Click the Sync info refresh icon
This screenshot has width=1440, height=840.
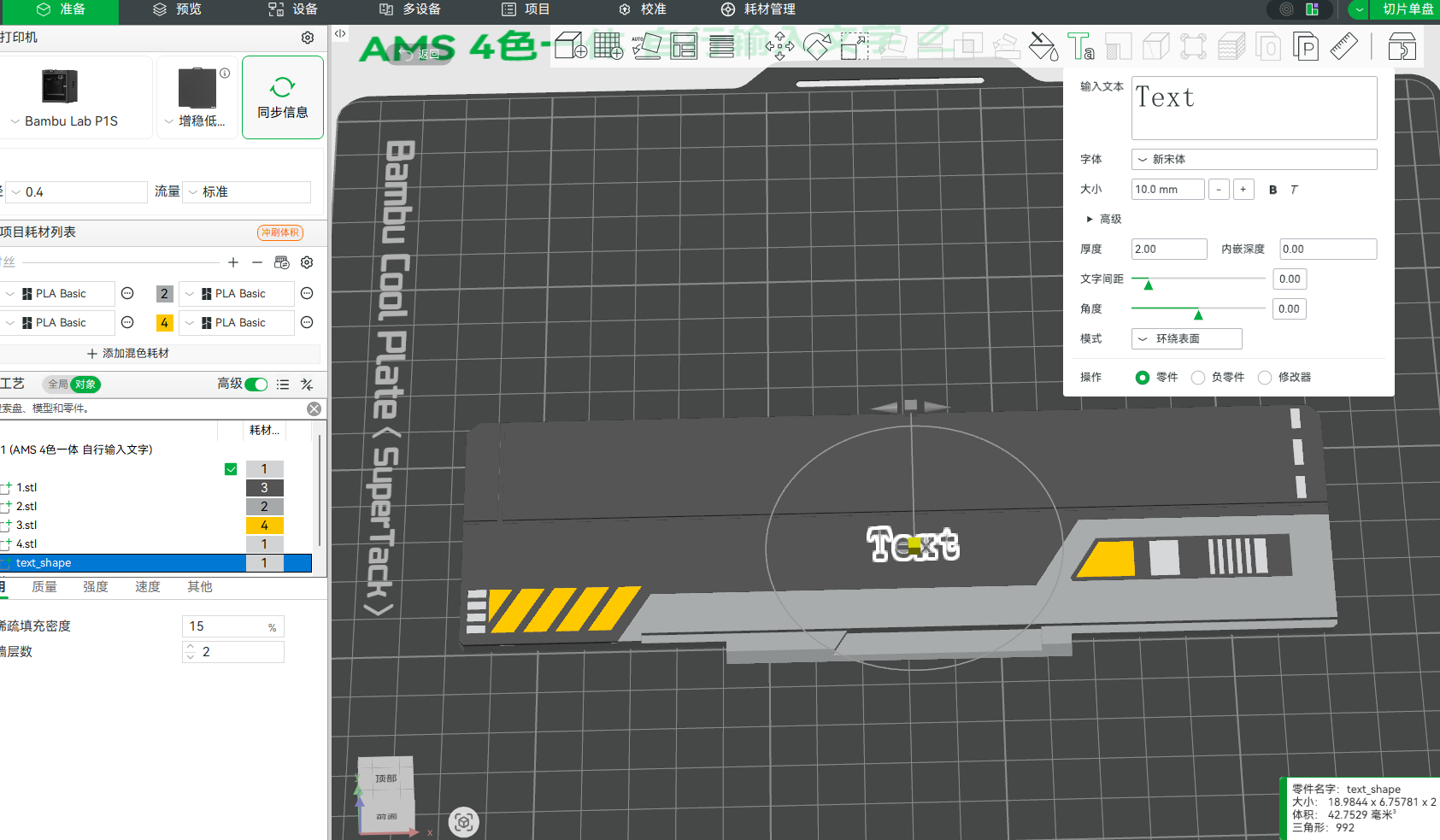283,87
